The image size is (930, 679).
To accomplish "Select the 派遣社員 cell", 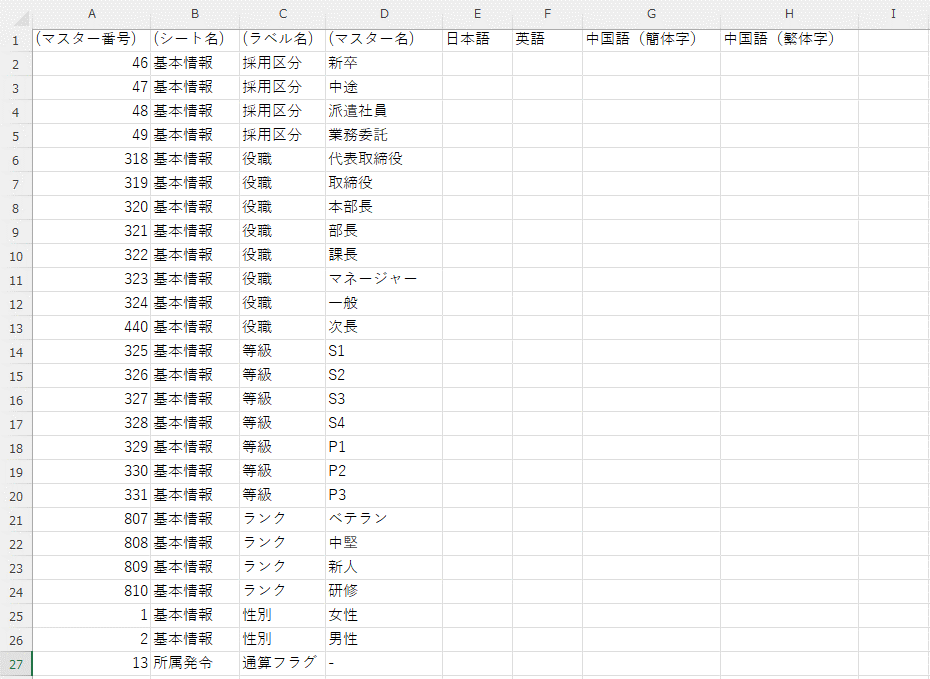I will (384, 111).
